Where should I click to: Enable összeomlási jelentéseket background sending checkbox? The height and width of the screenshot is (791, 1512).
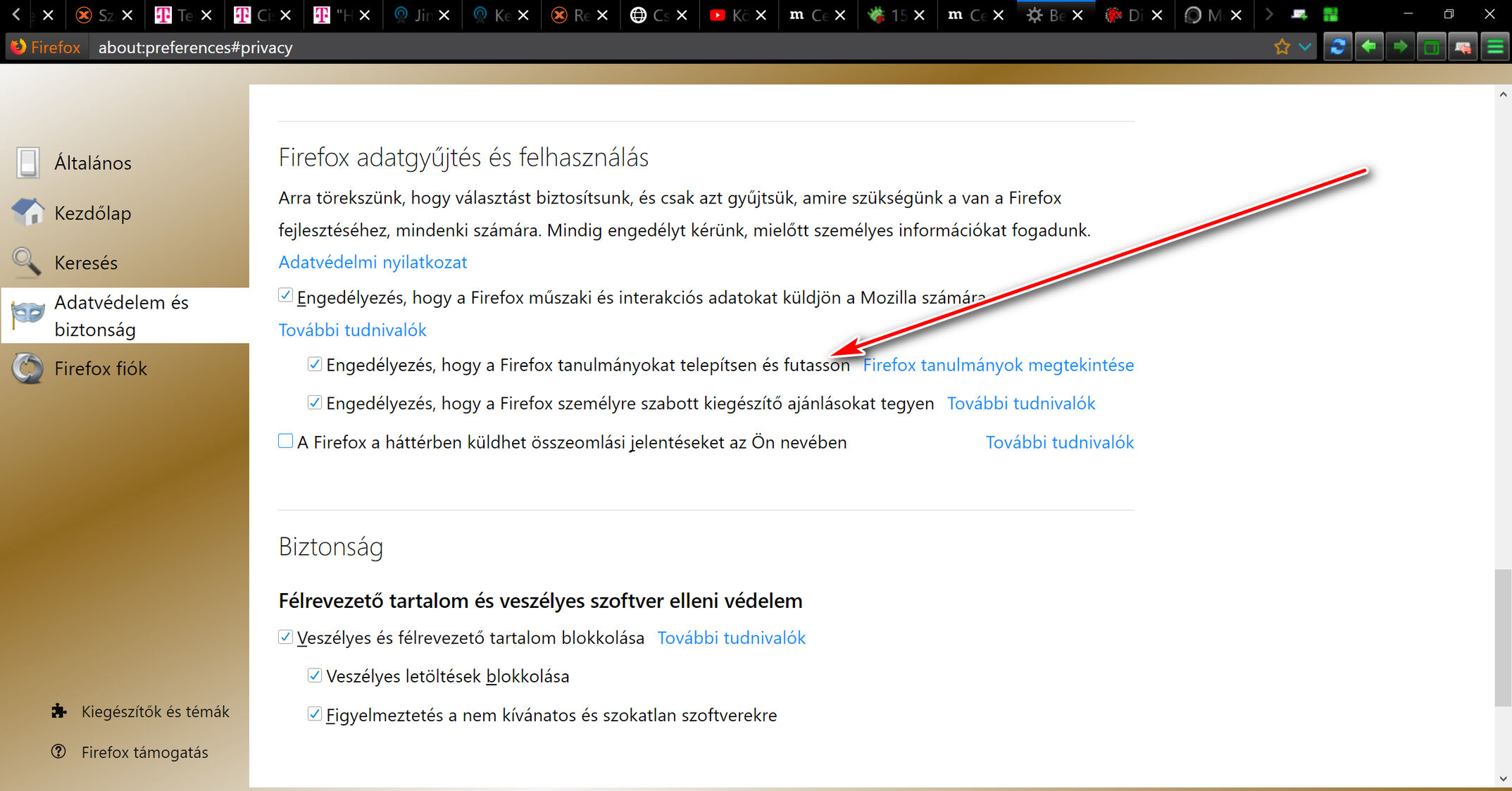pos(285,442)
